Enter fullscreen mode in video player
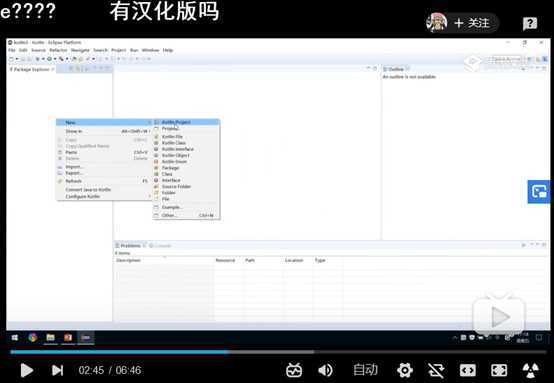 coord(499,370)
